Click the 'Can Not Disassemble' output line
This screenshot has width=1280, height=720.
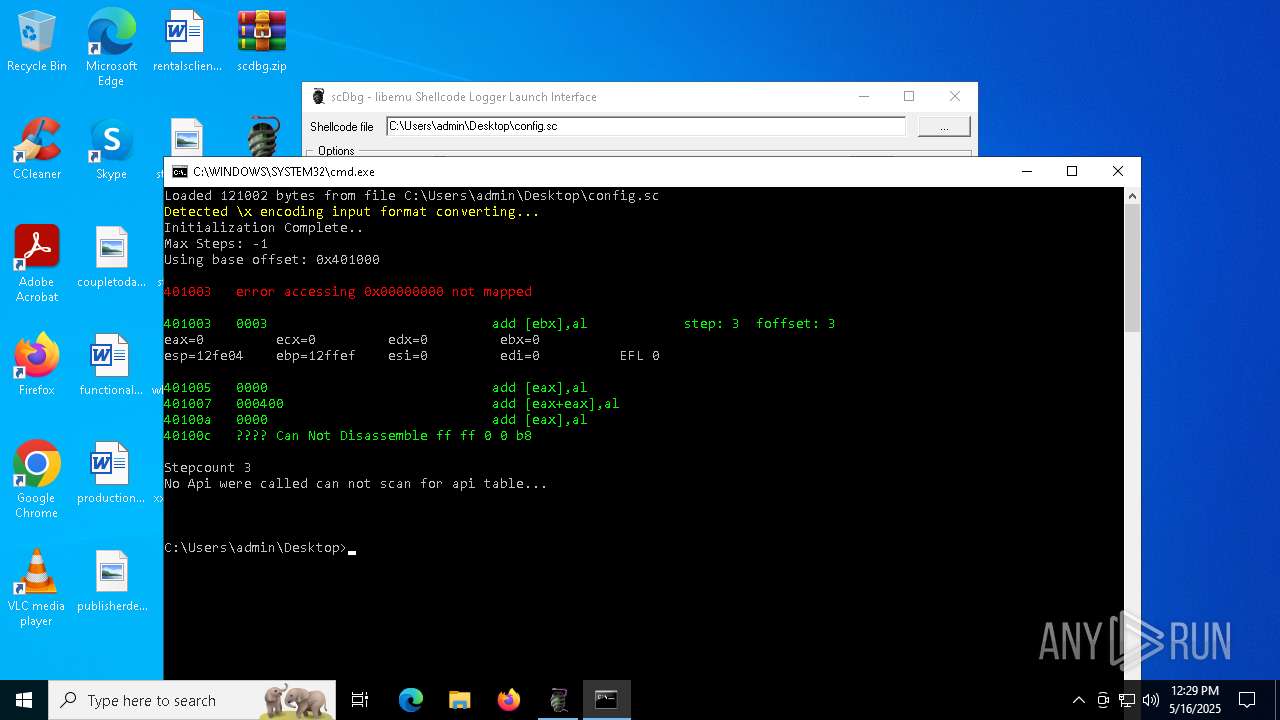[348, 436]
